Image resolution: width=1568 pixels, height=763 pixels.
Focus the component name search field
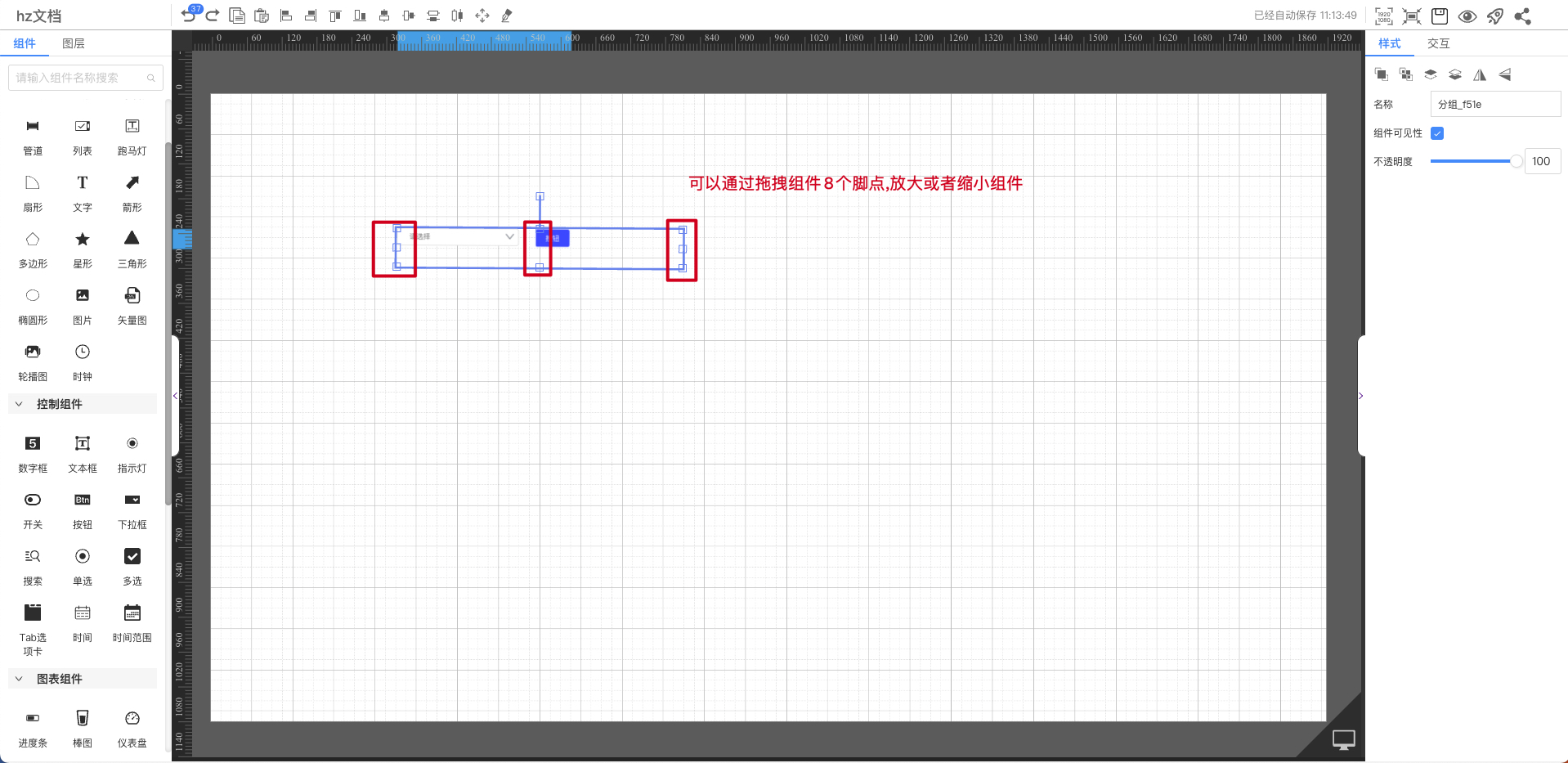coord(86,78)
